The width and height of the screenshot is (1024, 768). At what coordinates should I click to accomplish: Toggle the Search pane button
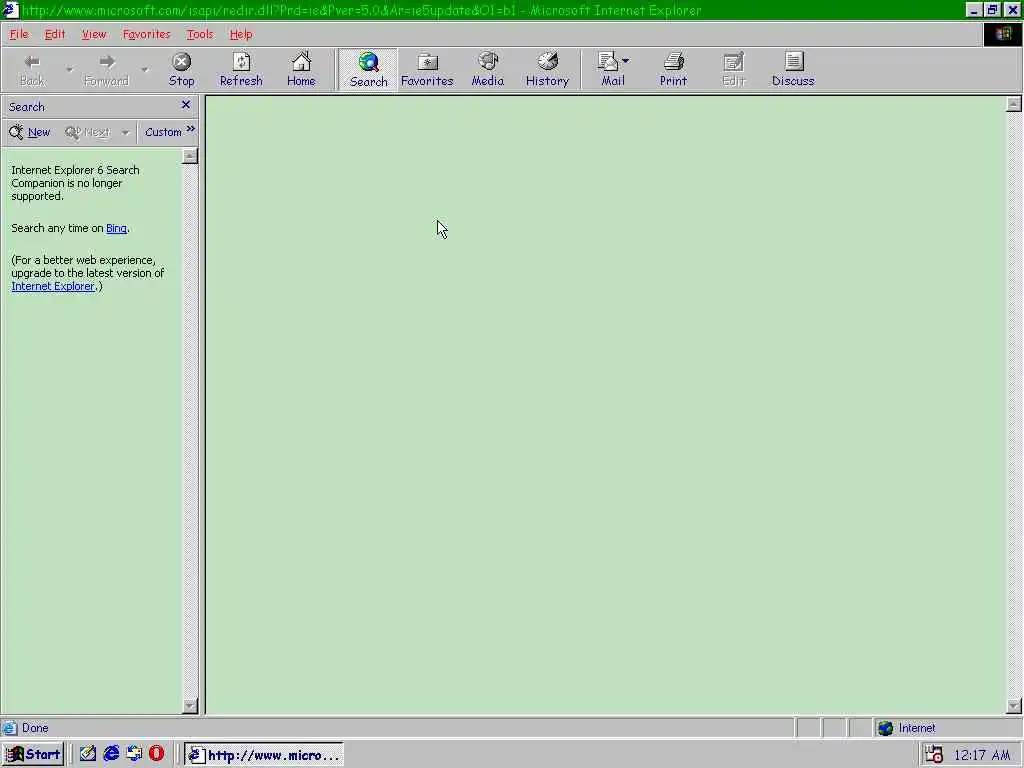(368, 70)
